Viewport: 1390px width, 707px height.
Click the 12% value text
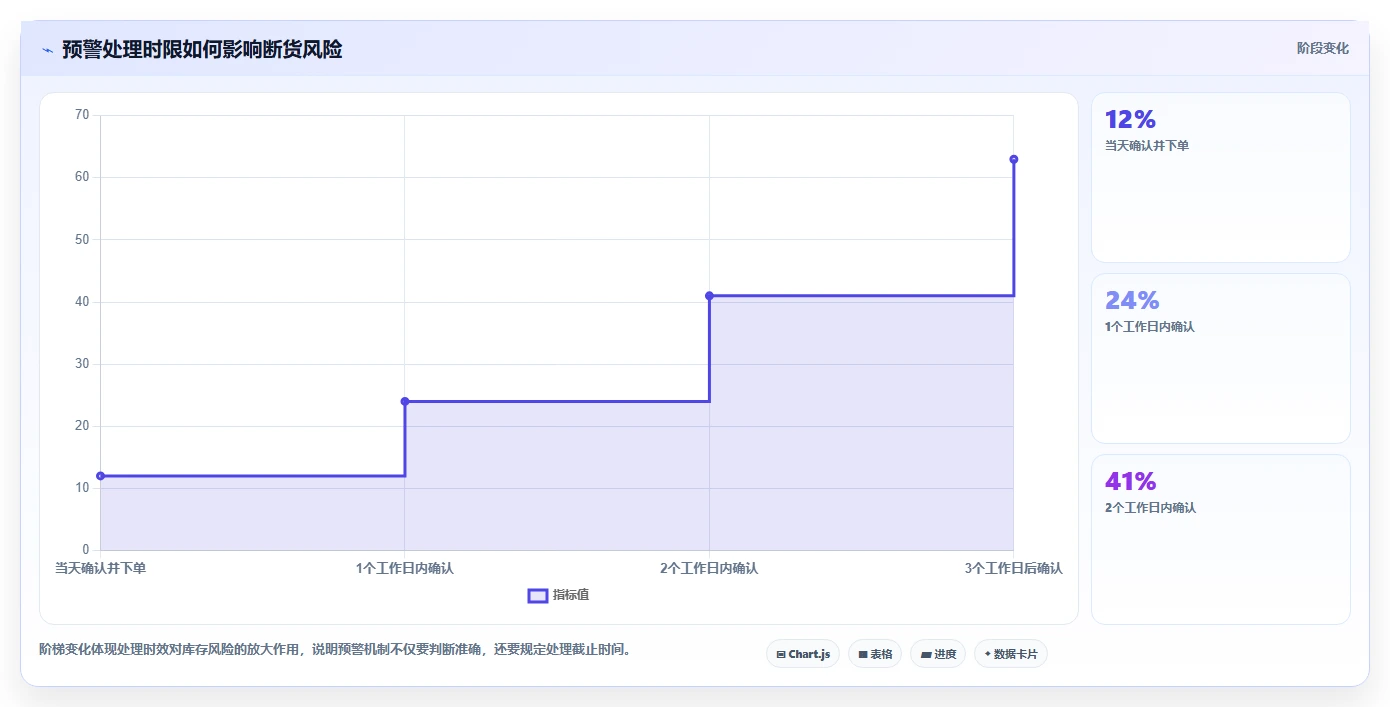pos(1130,120)
